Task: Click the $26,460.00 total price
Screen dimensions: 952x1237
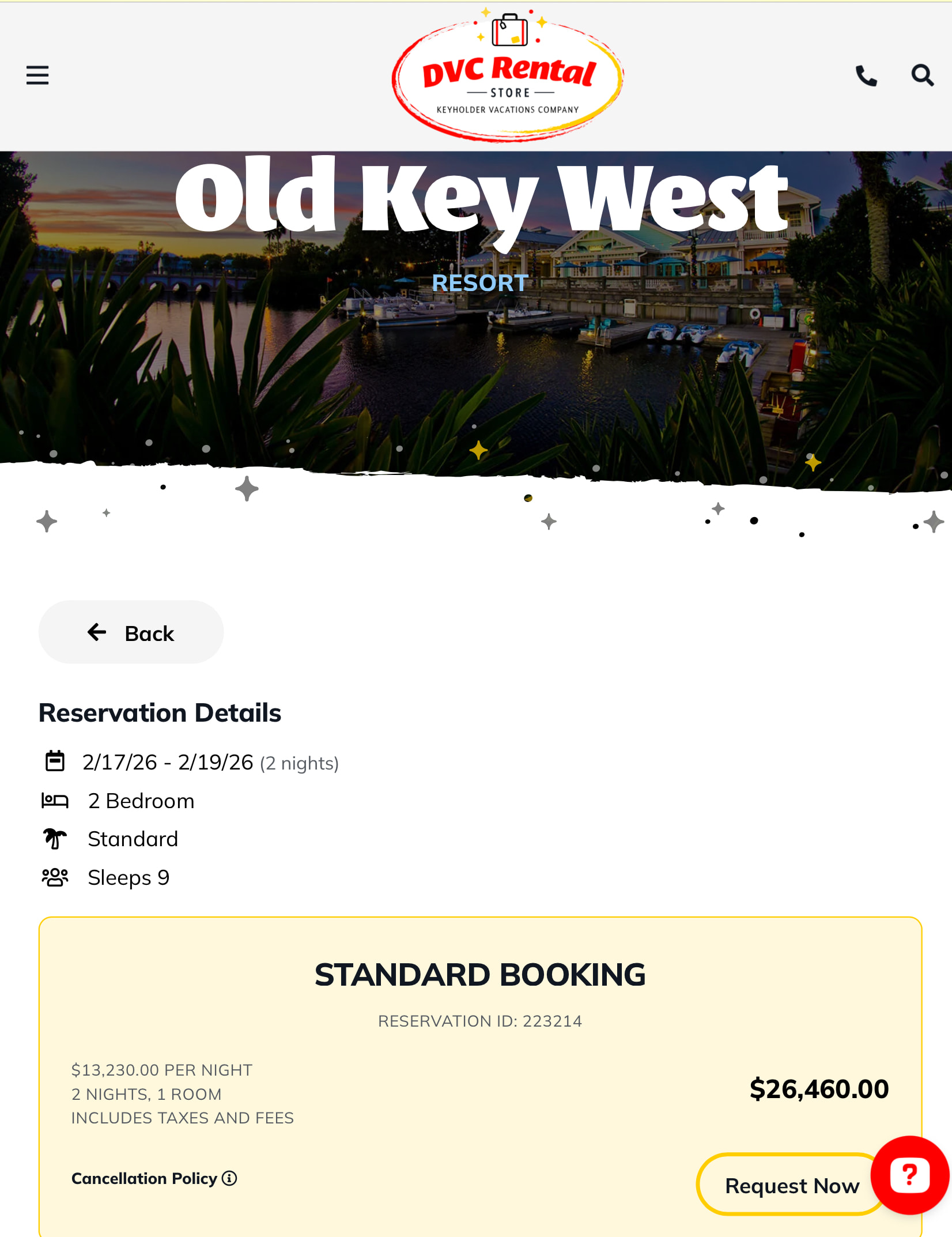Action: point(819,1089)
